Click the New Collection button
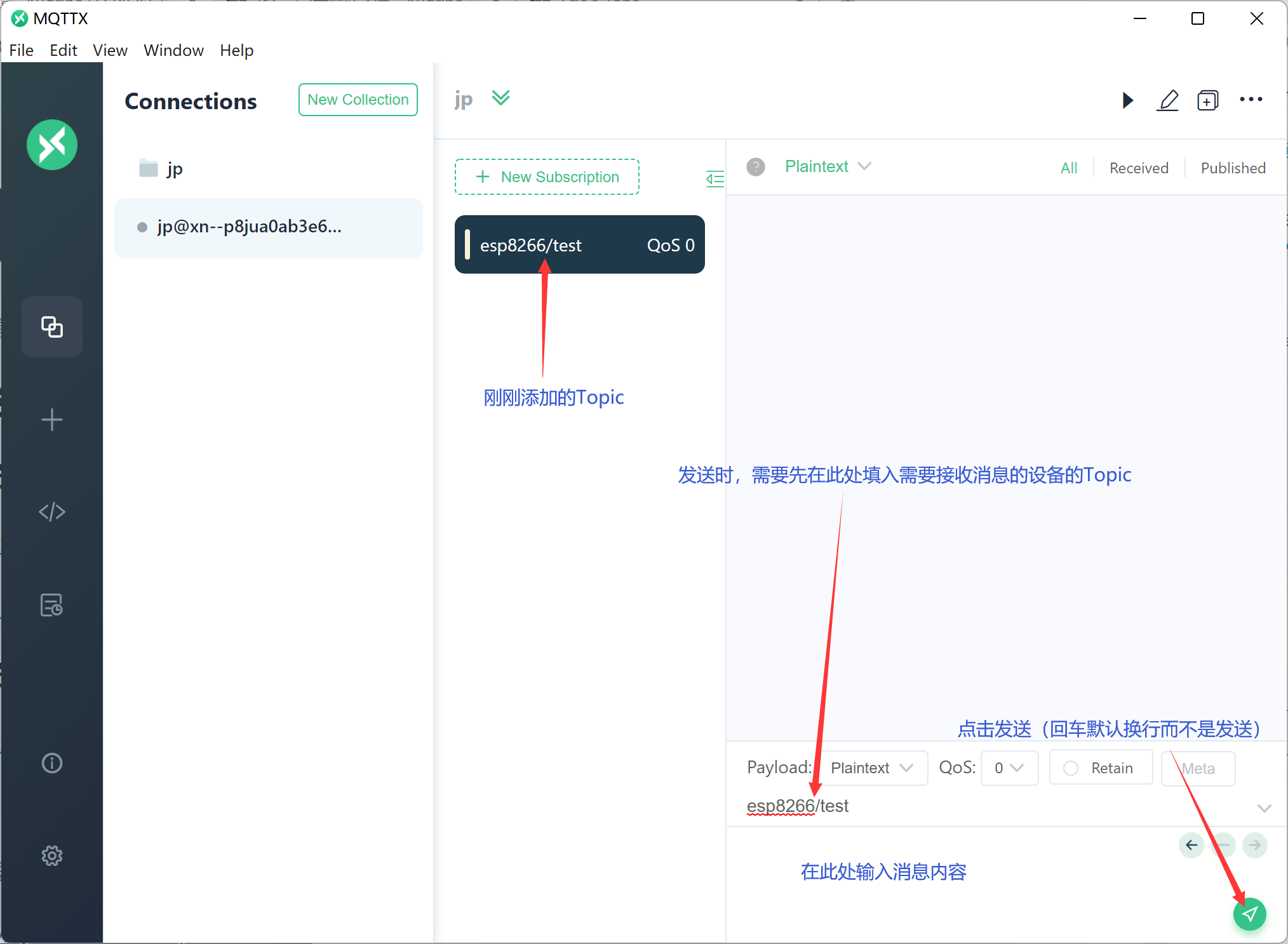Viewport: 1288px width, 944px height. 358,100
